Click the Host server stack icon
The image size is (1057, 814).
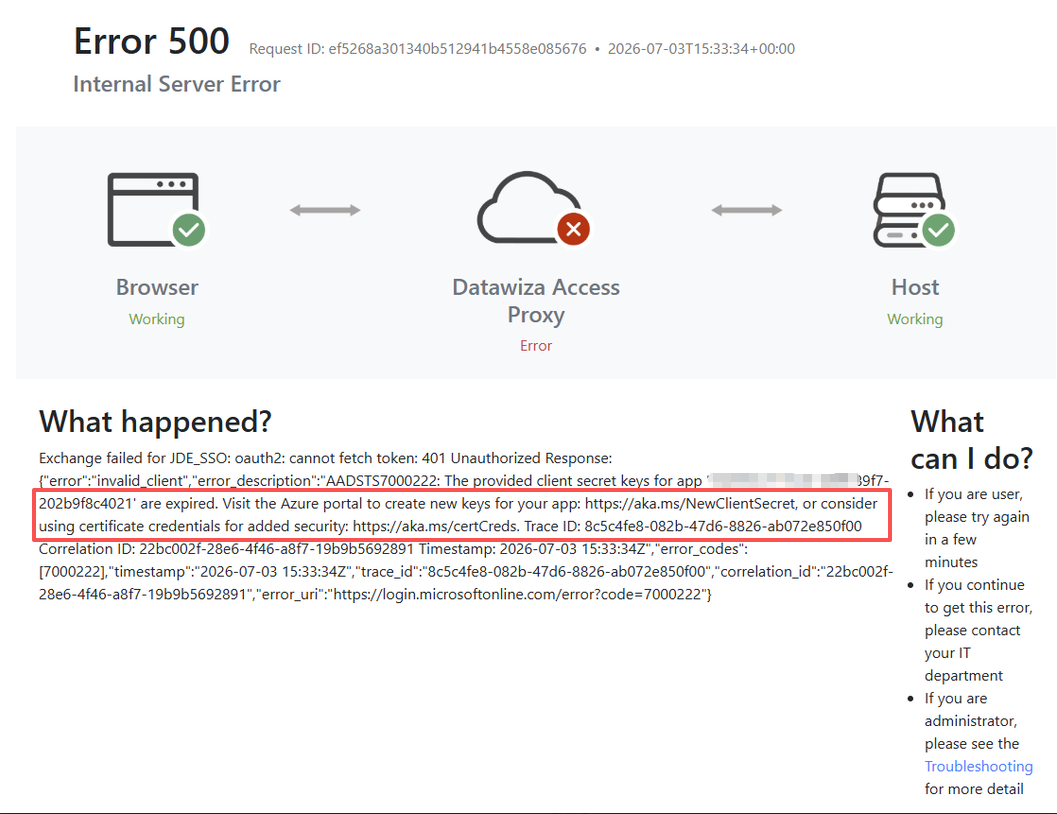coord(909,210)
